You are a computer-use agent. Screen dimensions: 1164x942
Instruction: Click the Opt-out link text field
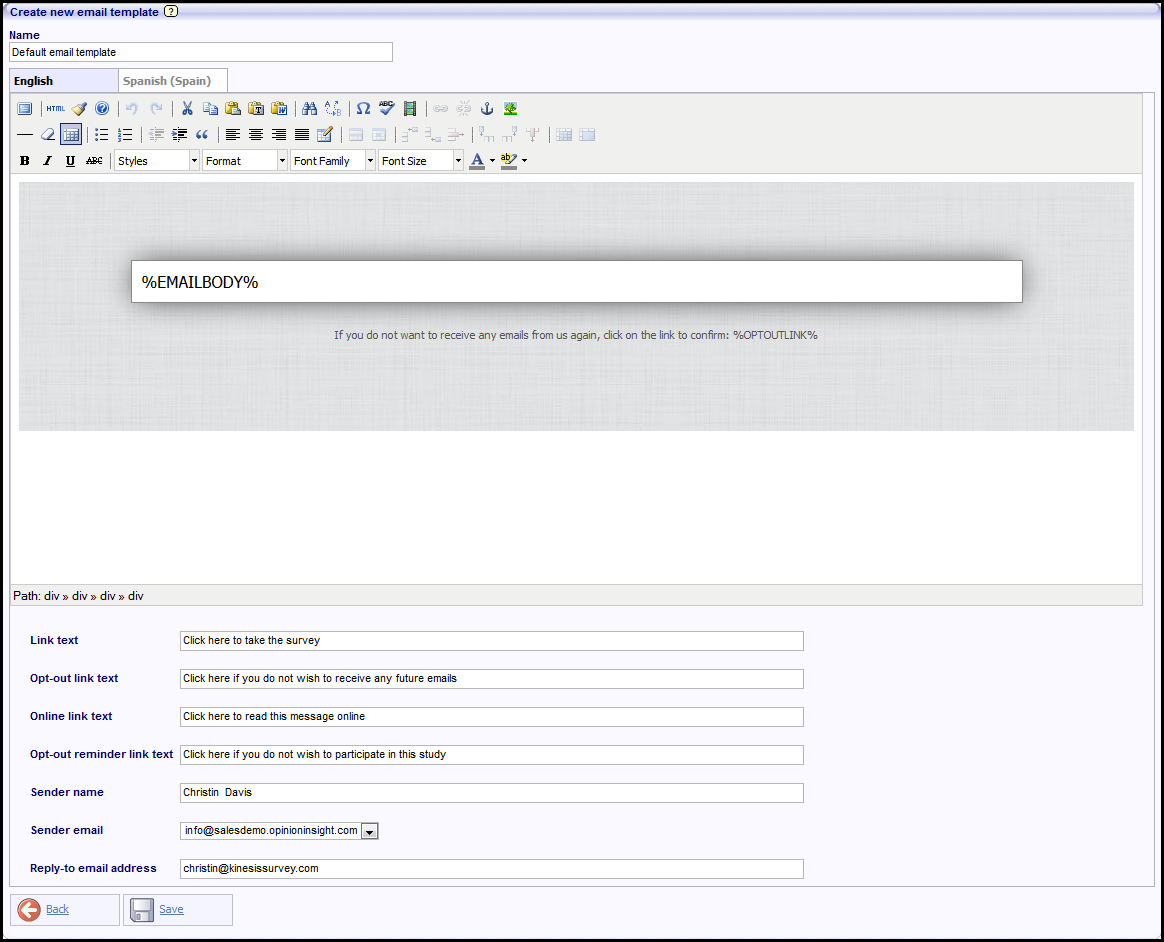click(x=491, y=678)
